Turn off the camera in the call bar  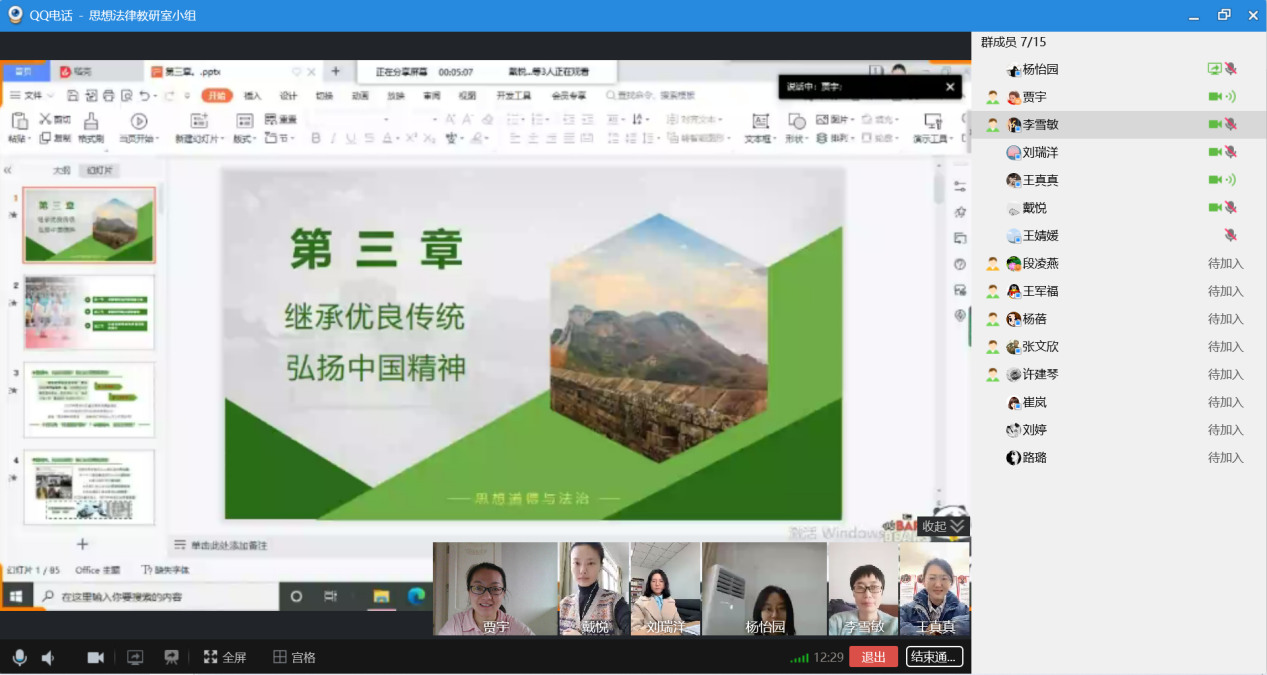point(96,657)
